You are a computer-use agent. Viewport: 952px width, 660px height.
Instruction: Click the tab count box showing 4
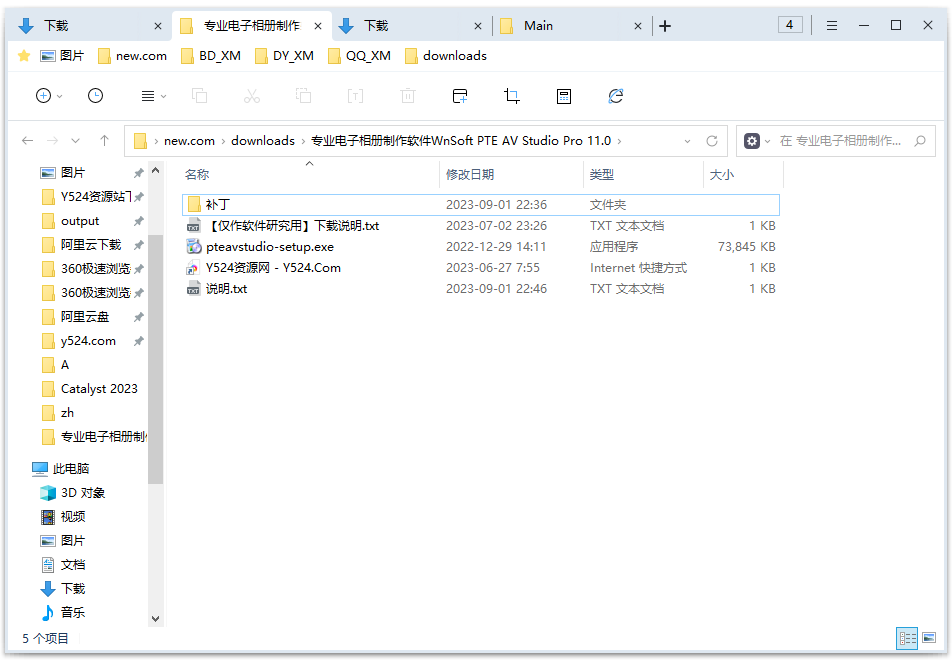[x=790, y=25]
